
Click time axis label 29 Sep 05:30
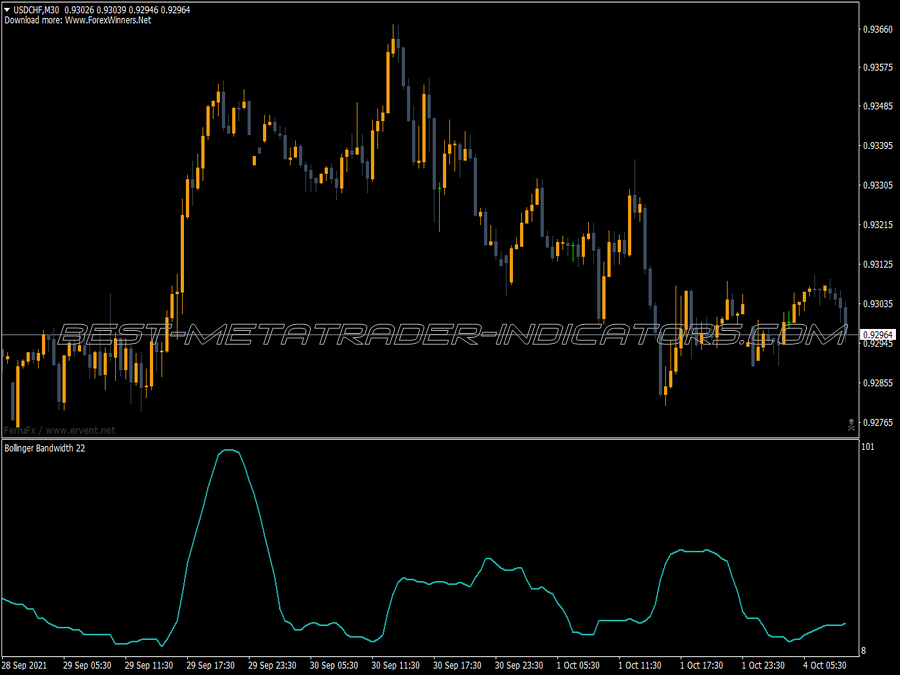87,665
